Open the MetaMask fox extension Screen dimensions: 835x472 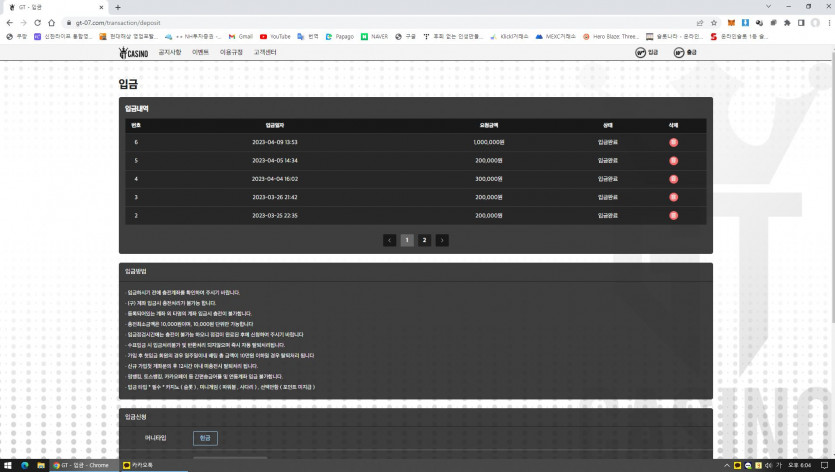coord(732,23)
